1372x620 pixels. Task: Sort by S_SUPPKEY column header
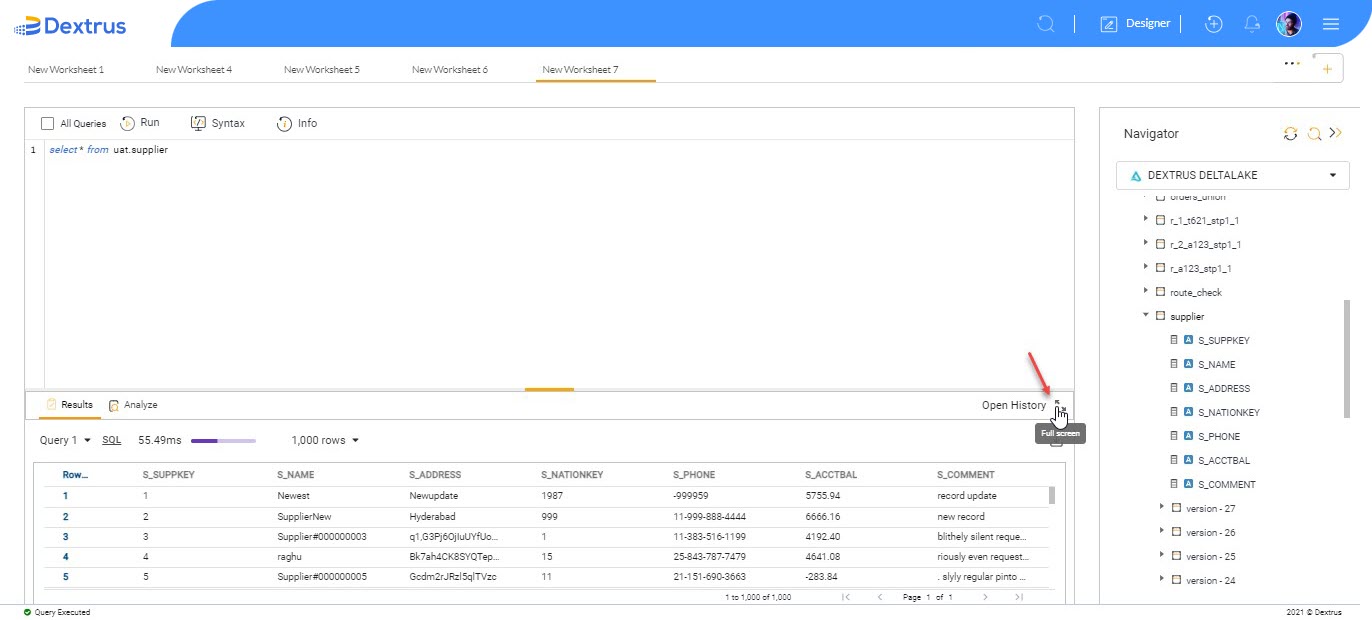[x=169, y=475]
